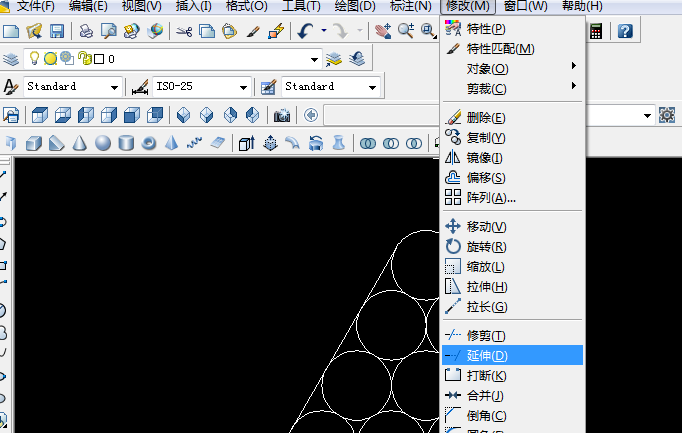Open dropdown arrow beside the gear icon
682x433 pixels.
(647, 116)
